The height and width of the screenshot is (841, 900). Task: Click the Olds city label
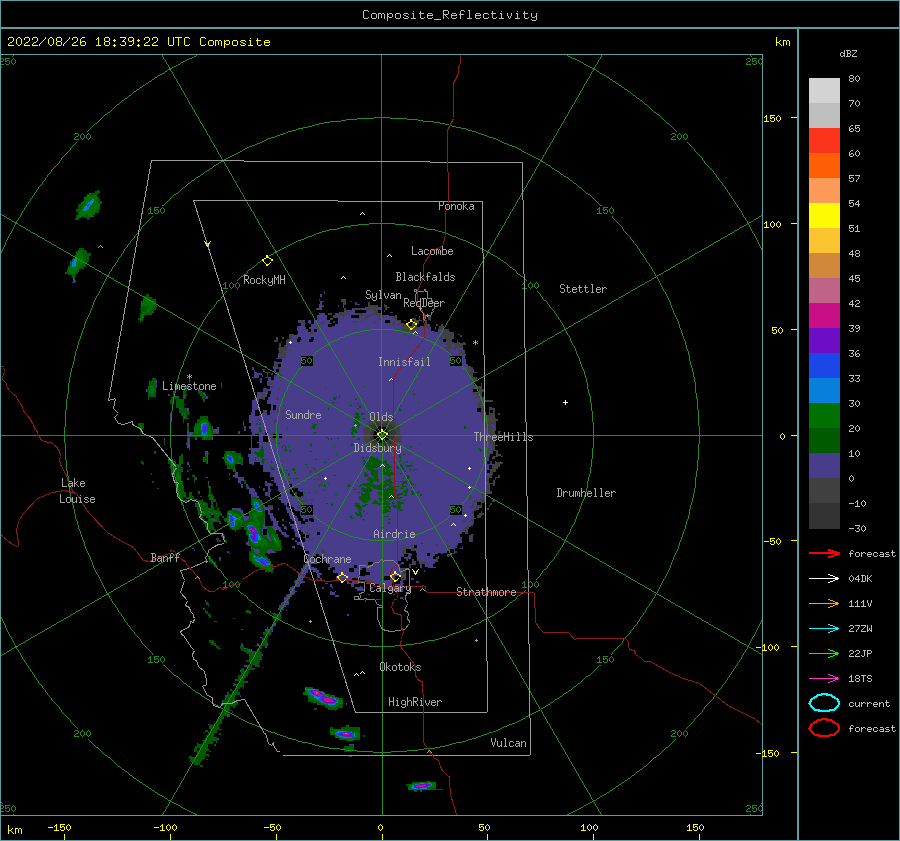coord(381,417)
